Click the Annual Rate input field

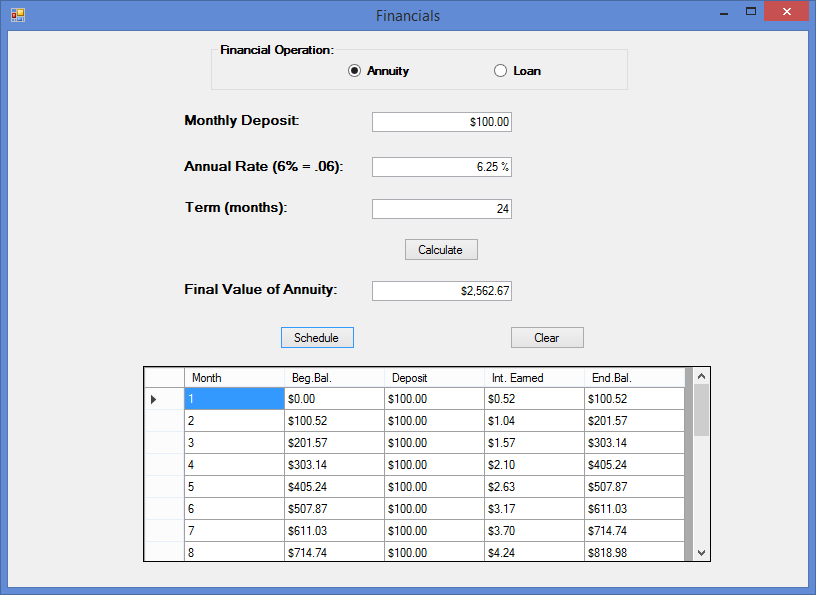click(441, 166)
